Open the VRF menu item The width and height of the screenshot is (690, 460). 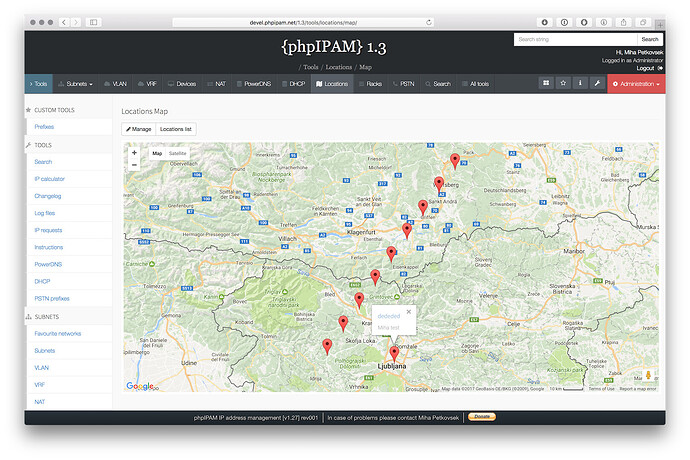(147, 84)
